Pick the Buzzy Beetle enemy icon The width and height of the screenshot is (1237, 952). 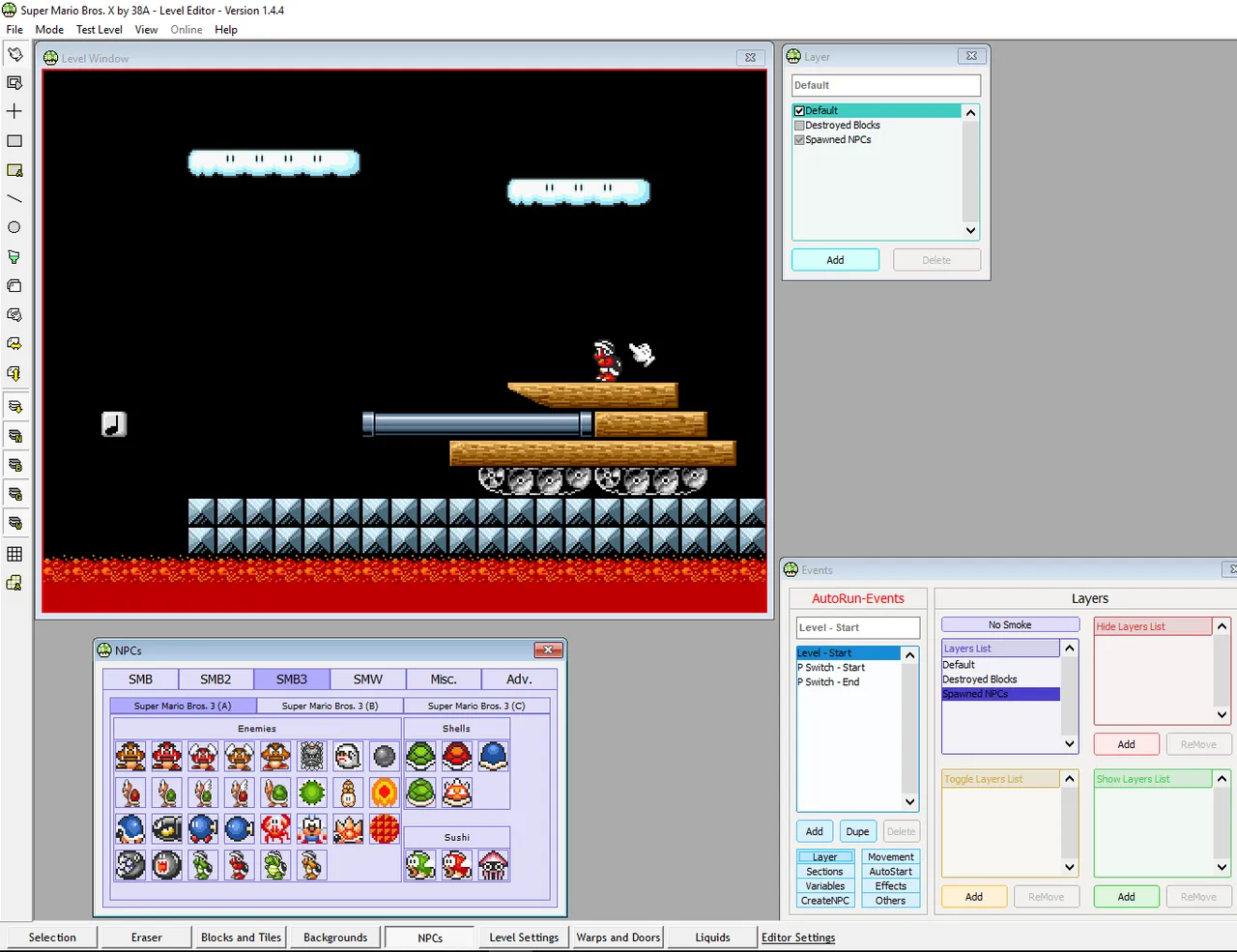pos(130,828)
